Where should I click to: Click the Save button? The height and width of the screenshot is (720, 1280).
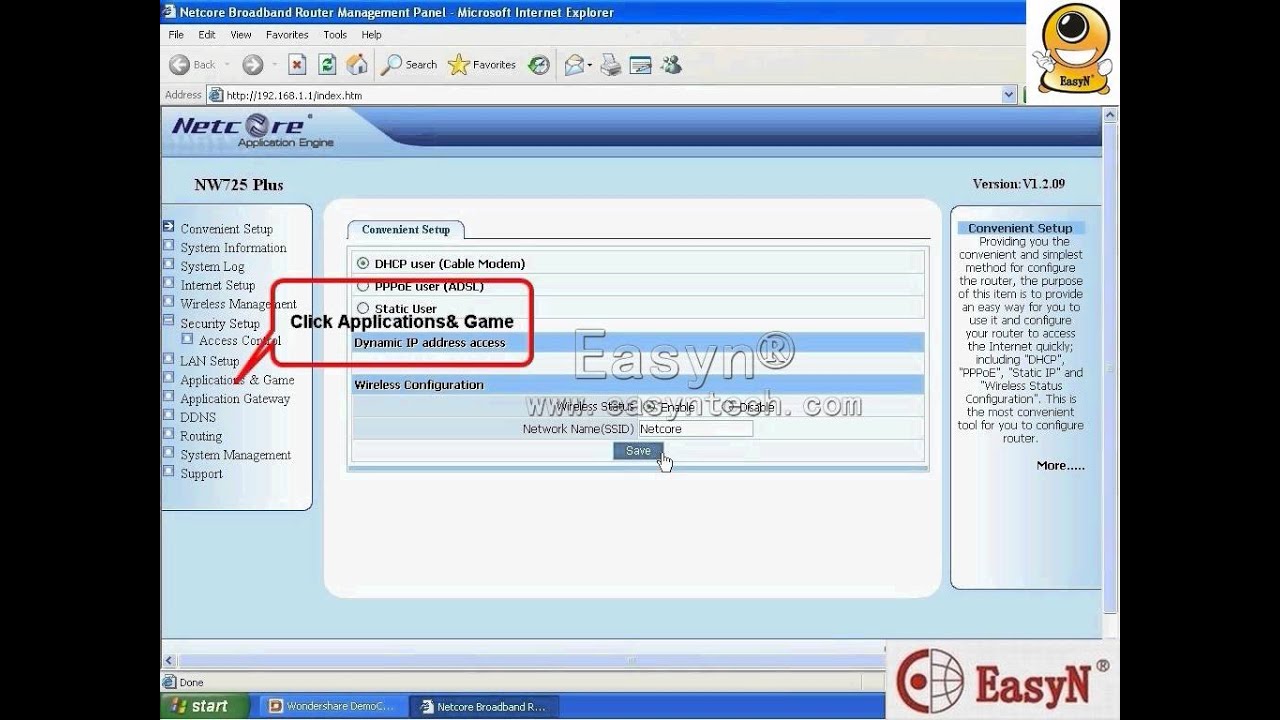click(x=638, y=451)
